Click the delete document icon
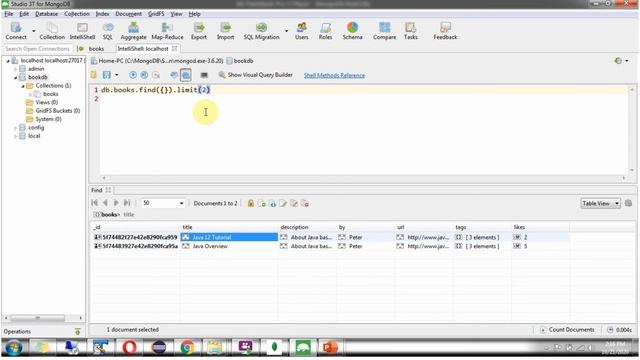This screenshot has width=640, height=360. tap(304, 203)
